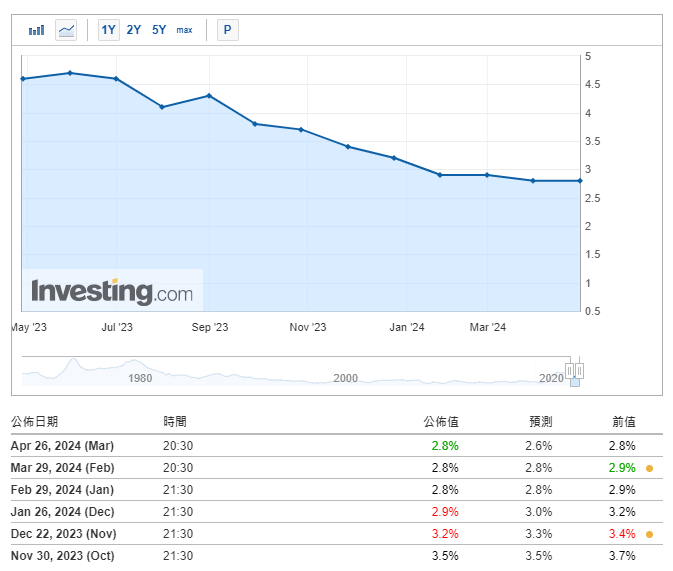This screenshot has width=673, height=571.
Task: Select the max time range
Action: [x=184, y=30]
